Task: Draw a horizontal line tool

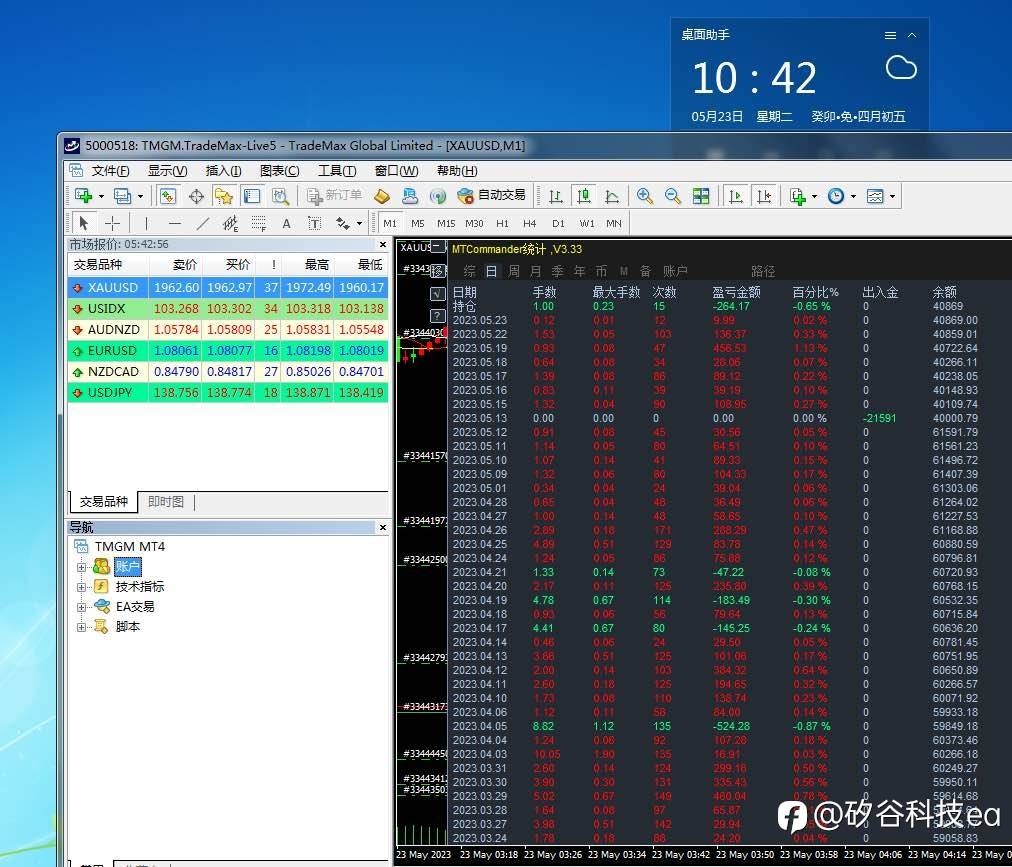Action: 174,223
